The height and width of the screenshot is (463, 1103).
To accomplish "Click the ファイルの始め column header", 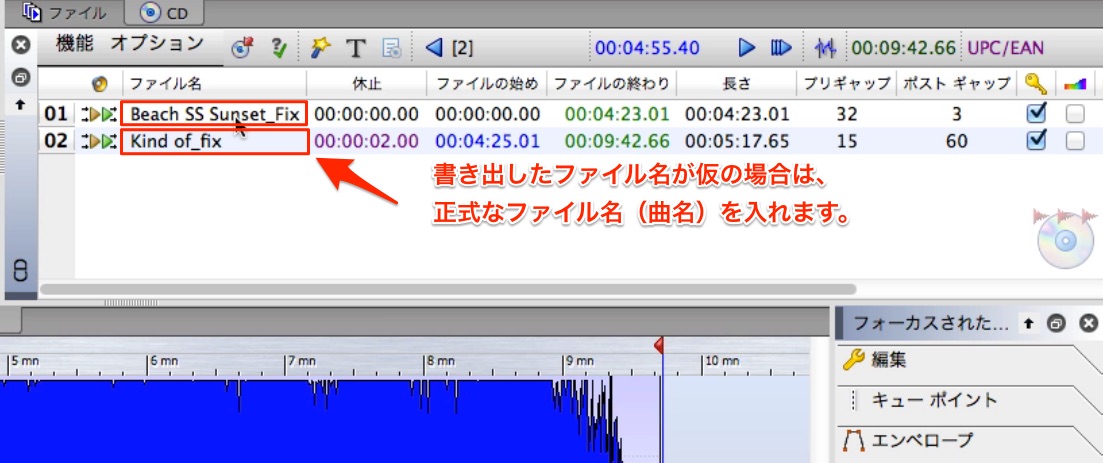I will [487, 84].
